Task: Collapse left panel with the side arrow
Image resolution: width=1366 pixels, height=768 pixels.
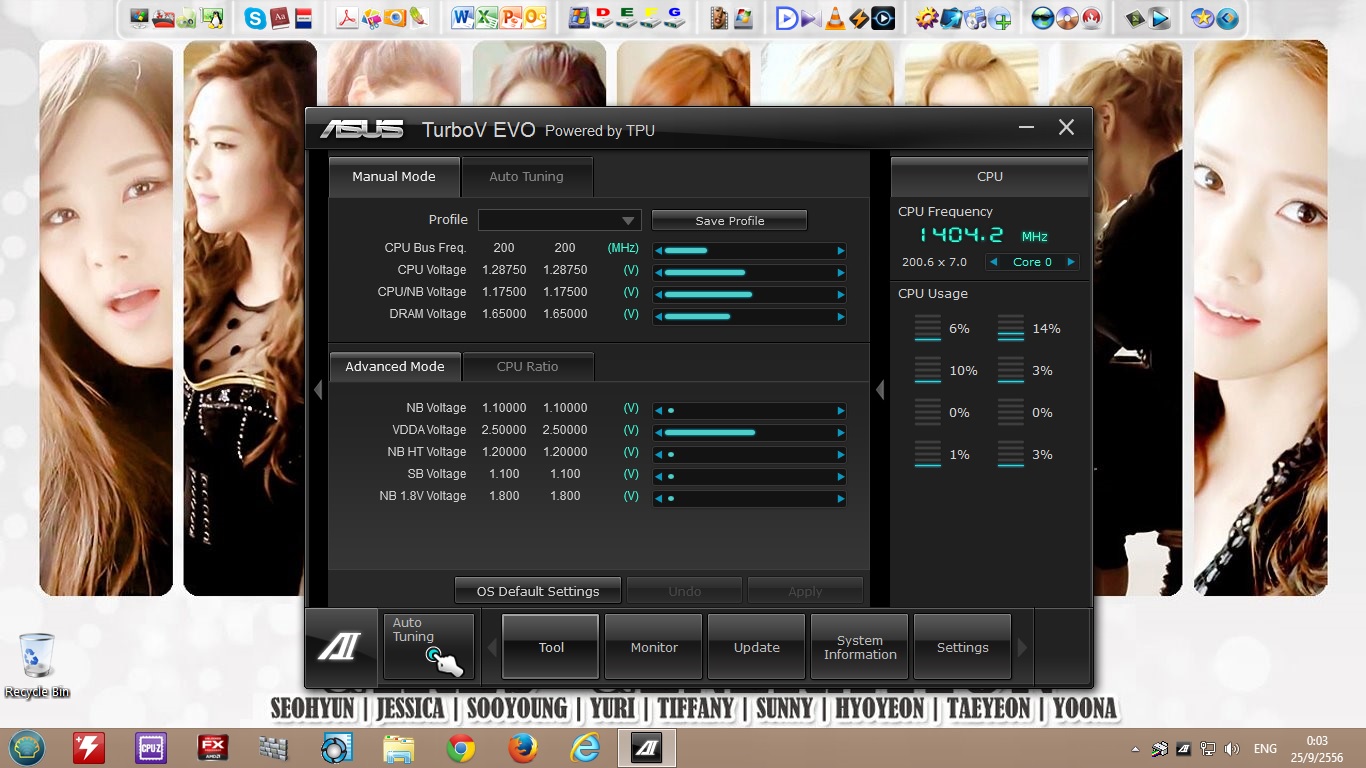Action: click(x=318, y=389)
